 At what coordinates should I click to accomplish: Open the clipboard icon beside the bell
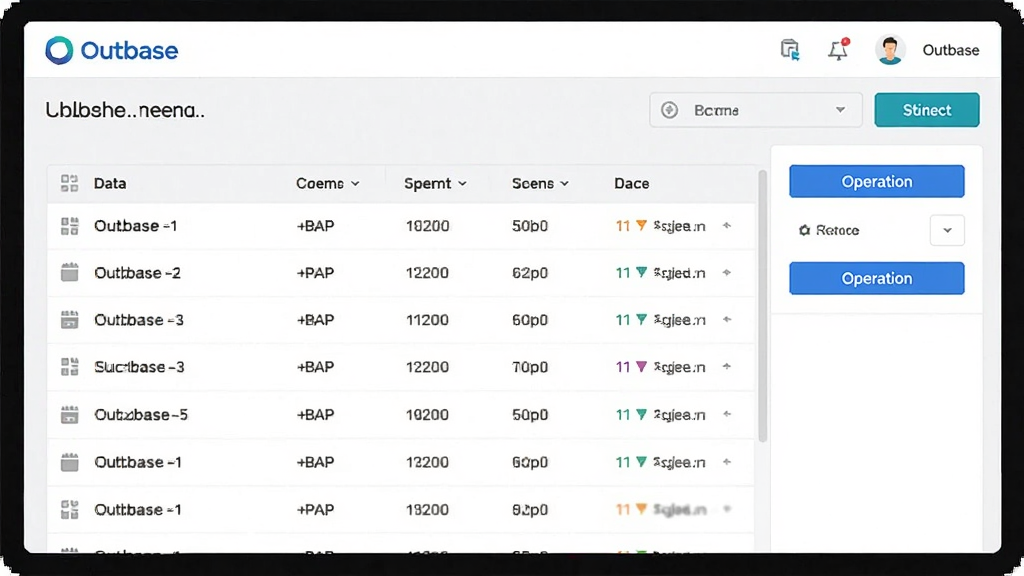(x=790, y=50)
